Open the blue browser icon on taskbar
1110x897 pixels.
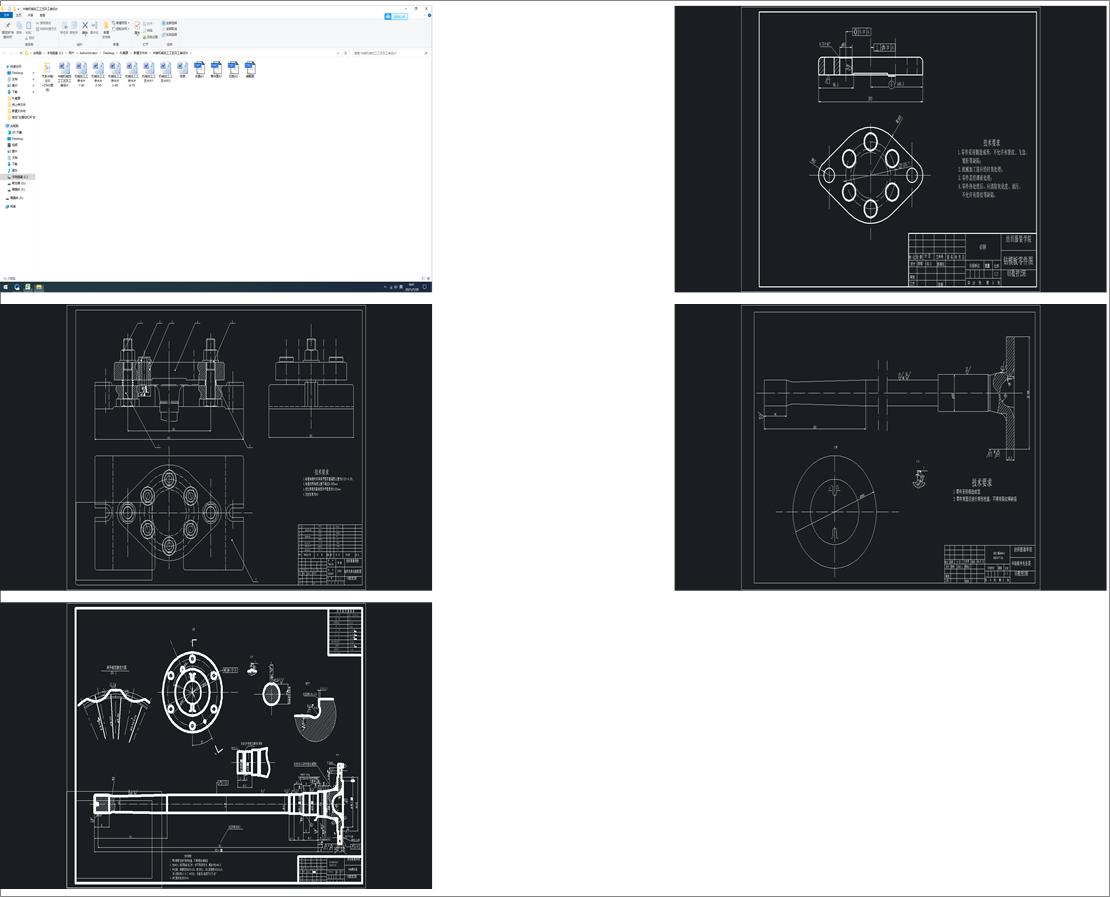(x=17, y=287)
